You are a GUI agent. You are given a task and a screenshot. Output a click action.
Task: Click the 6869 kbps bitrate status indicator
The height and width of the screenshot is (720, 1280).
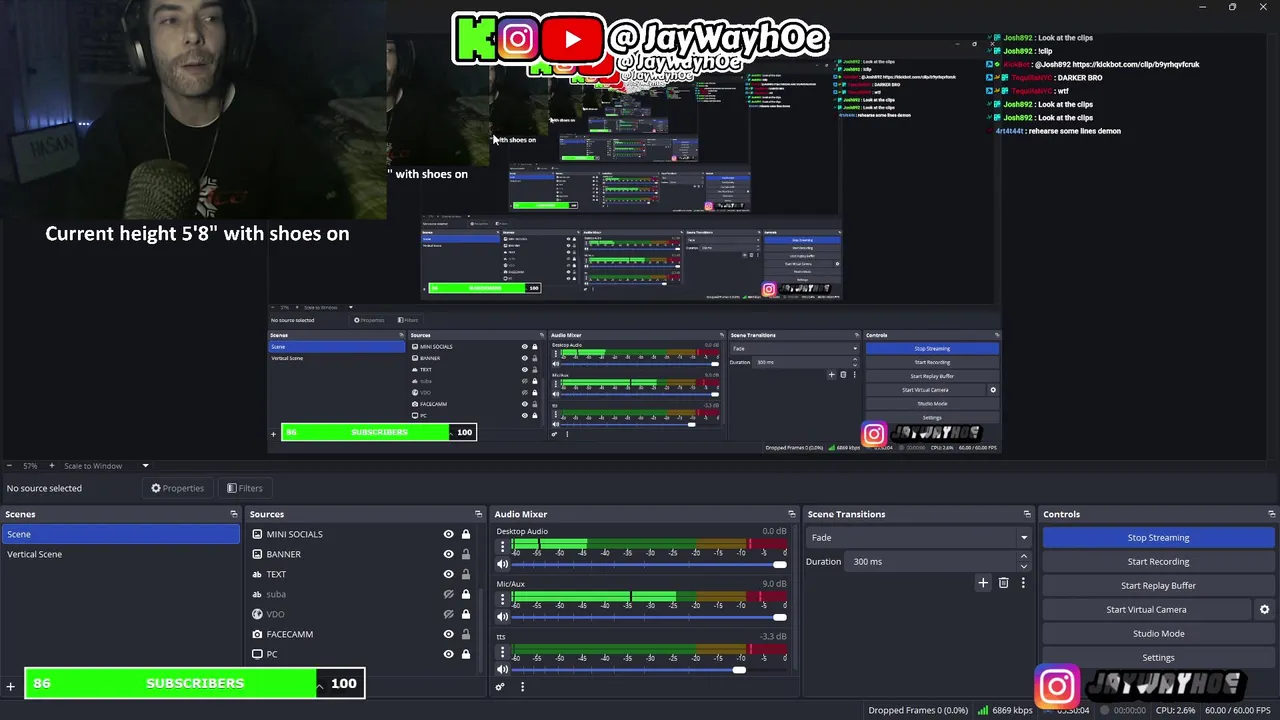point(1006,710)
